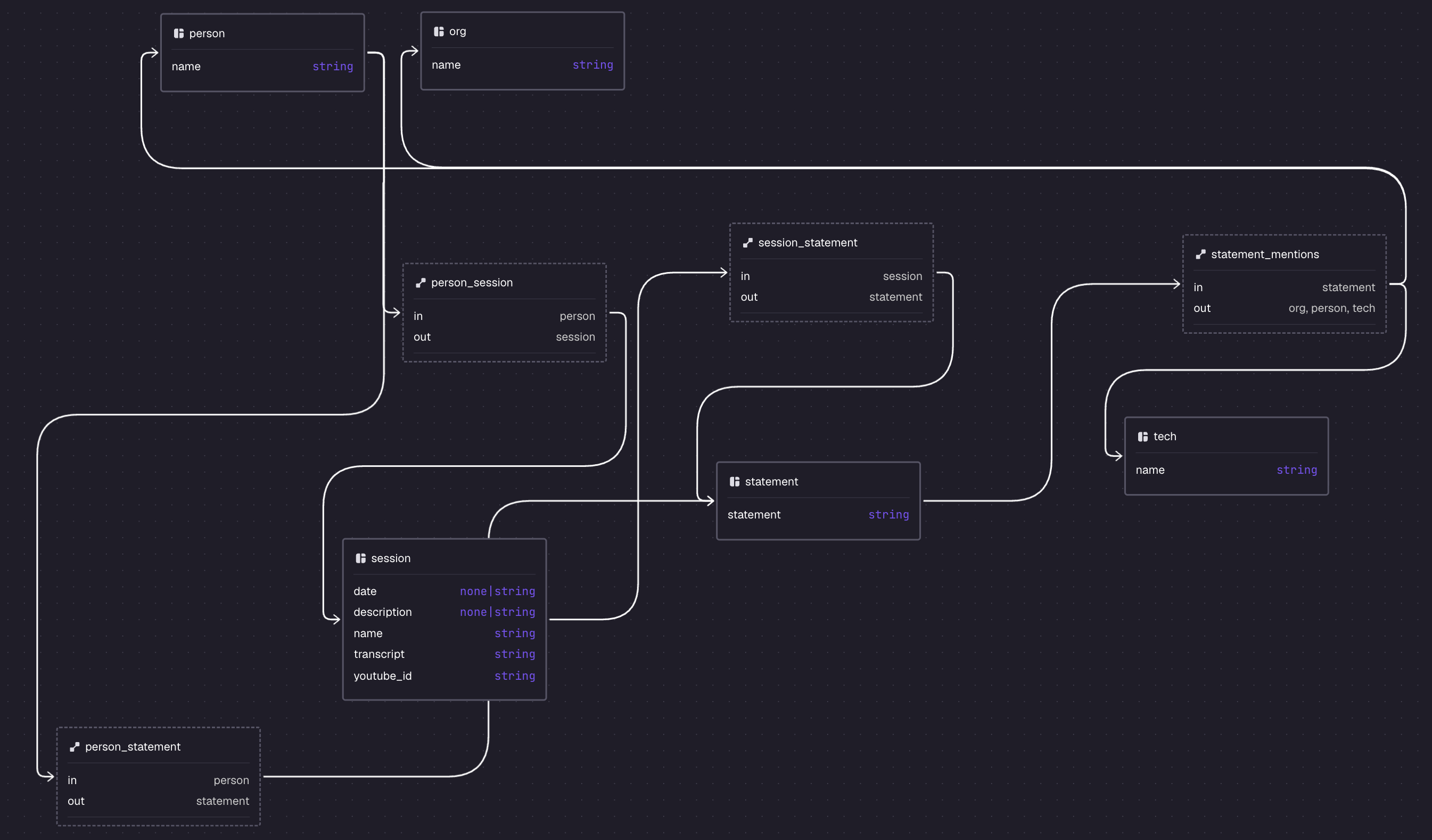Click the description field in session table

coord(445,612)
